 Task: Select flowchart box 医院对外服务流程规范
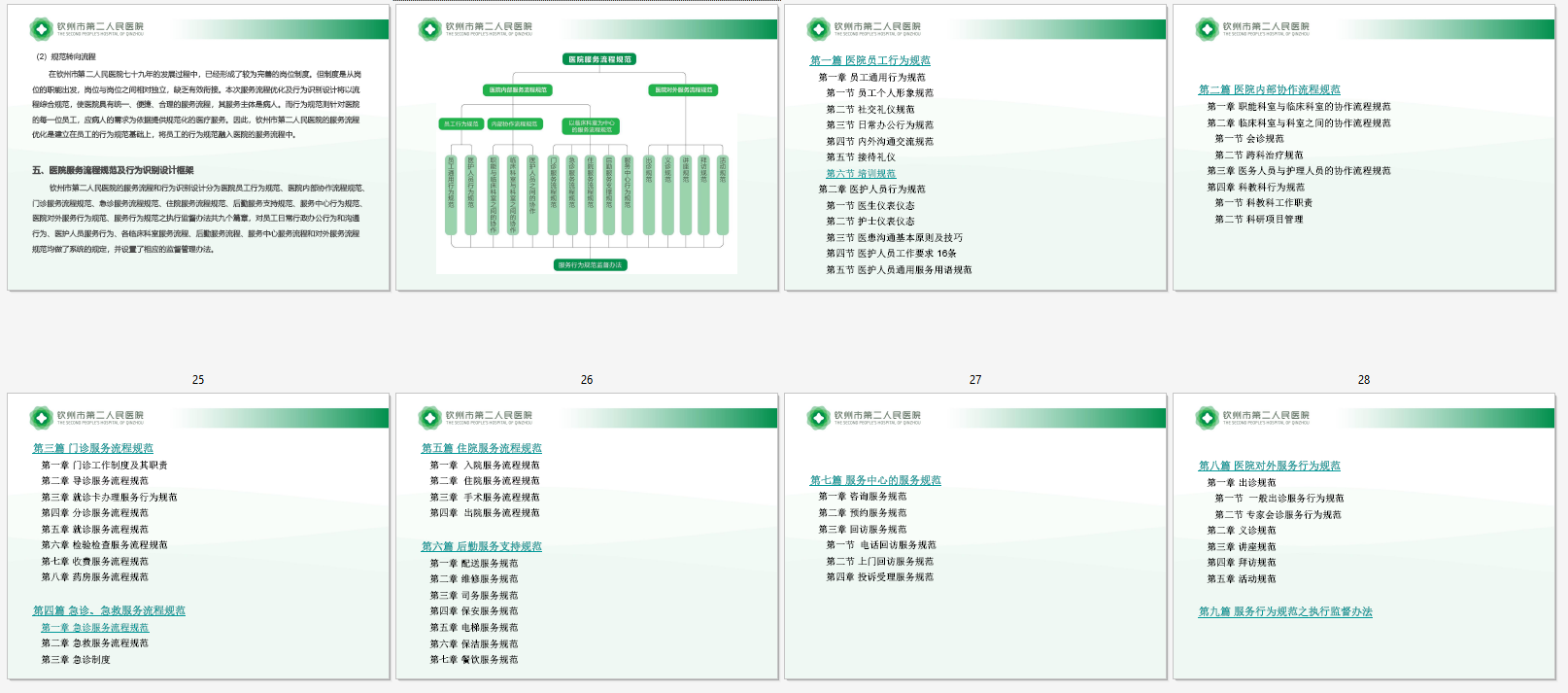point(683,90)
